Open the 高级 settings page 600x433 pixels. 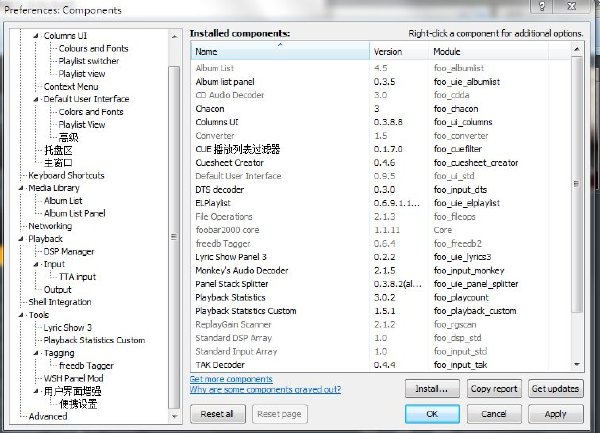pos(68,137)
